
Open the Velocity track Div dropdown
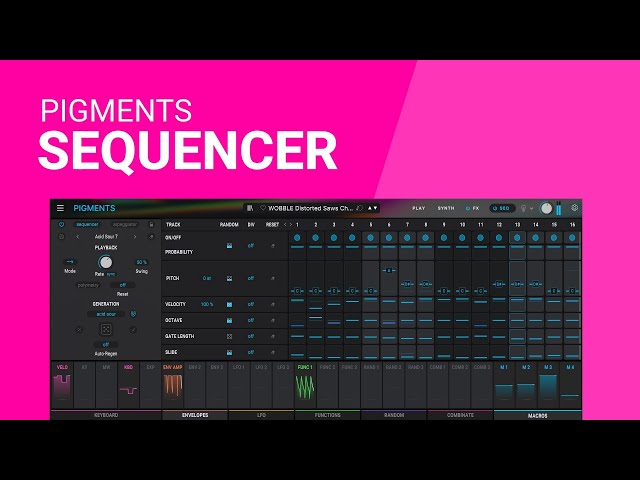(251, 304)
